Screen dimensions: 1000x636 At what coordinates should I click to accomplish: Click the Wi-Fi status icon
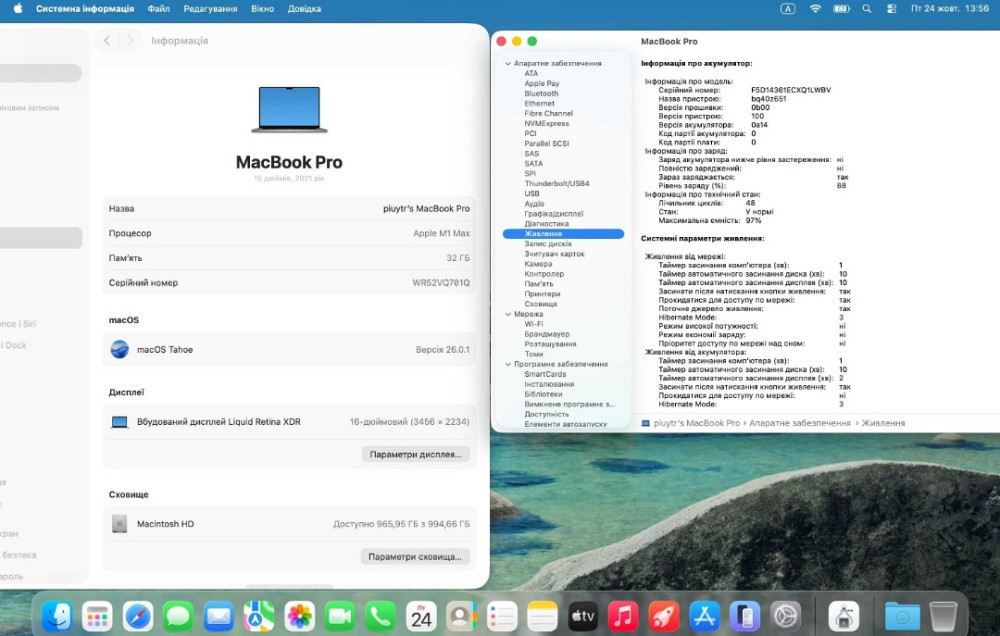tap(815, 8)
